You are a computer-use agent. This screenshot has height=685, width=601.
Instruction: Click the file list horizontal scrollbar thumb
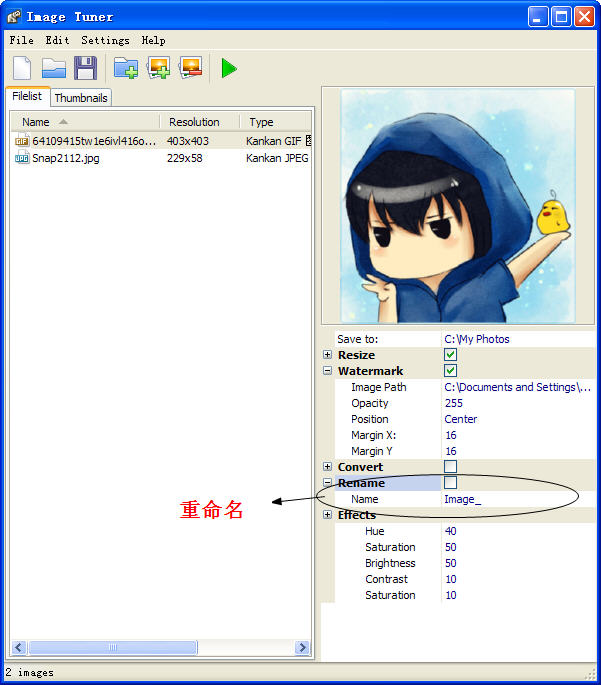tap(113, 647)
